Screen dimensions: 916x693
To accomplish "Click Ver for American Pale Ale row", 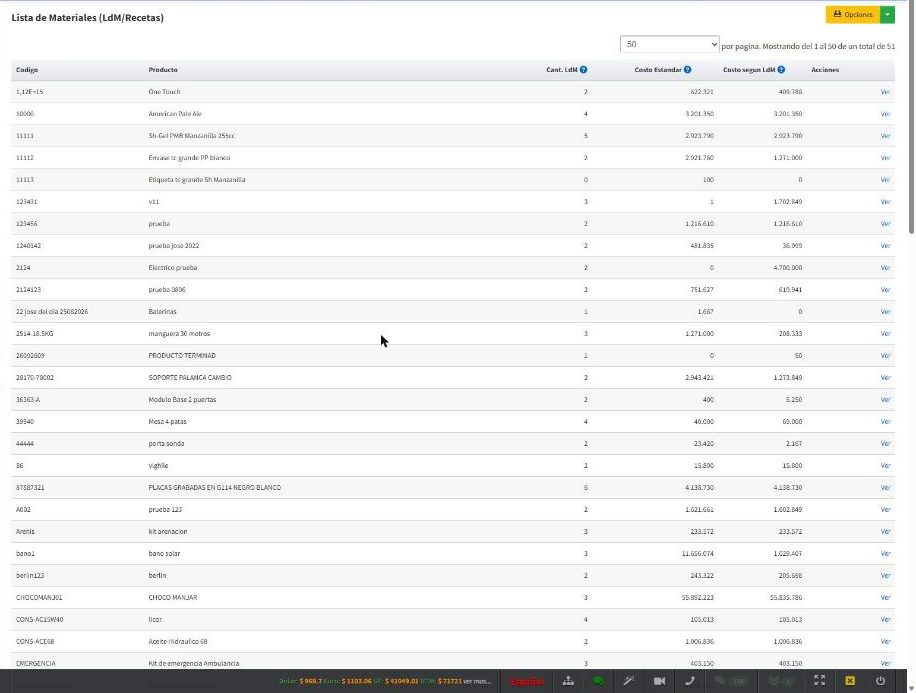I will coord(885,114).
